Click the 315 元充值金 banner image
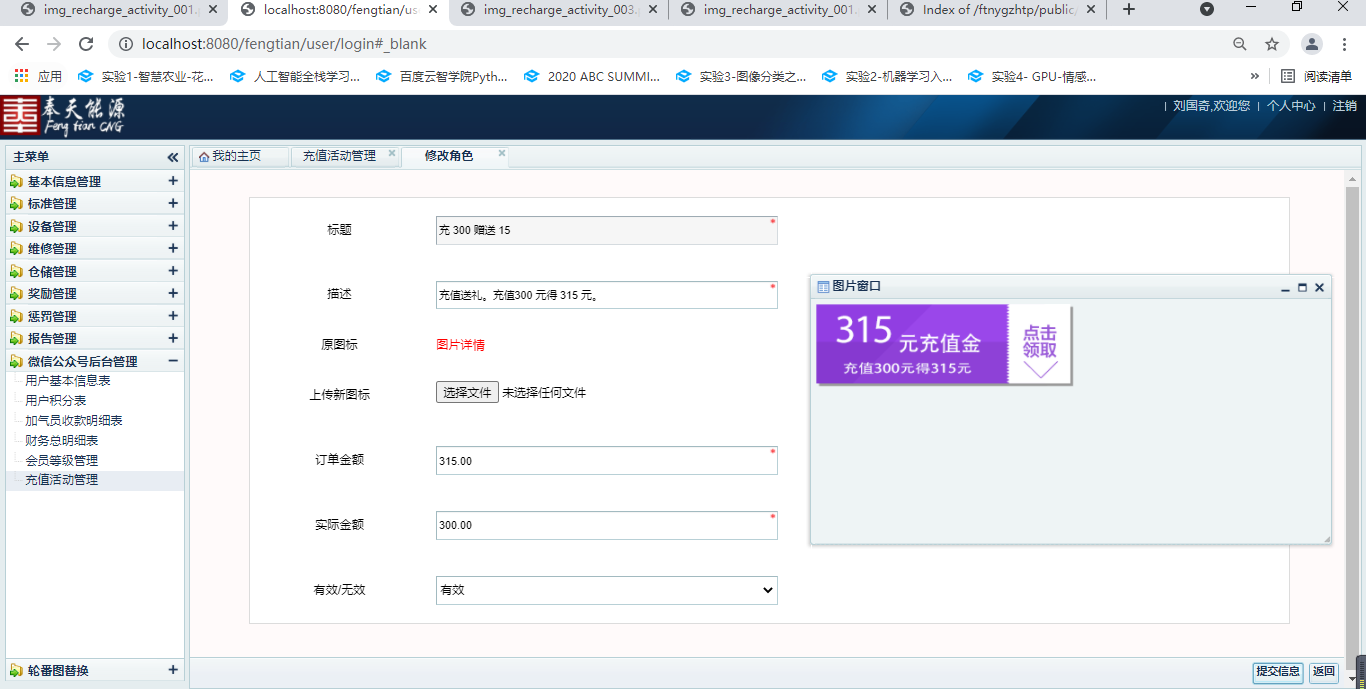The height and width of the screenshot is (689, 1366). (943, 345)
